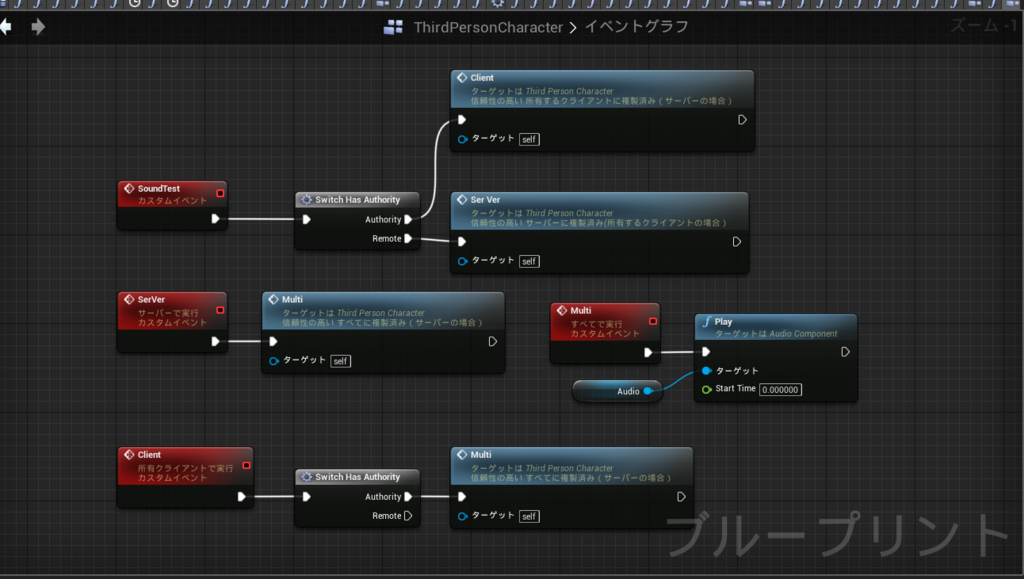Edit the Start Time value 0.000000
This screenshot has height=579, width=1024.
pyautogui.click(x=780, y=390)
